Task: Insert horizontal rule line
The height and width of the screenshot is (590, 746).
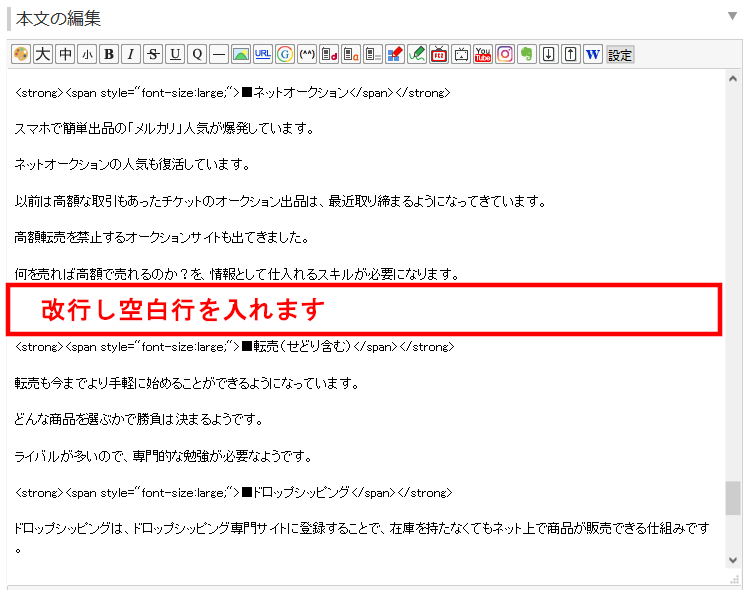Action: (x=219, y=54)
